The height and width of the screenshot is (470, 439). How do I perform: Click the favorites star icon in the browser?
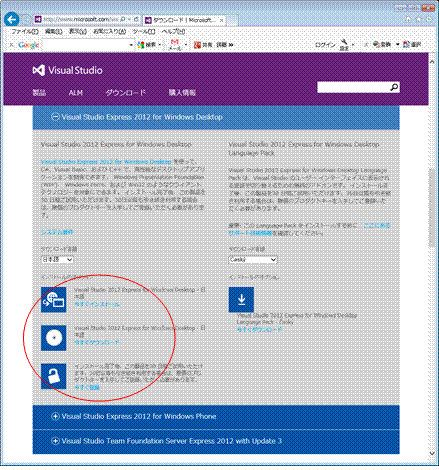pyautogui.click(x=419, y=20)
